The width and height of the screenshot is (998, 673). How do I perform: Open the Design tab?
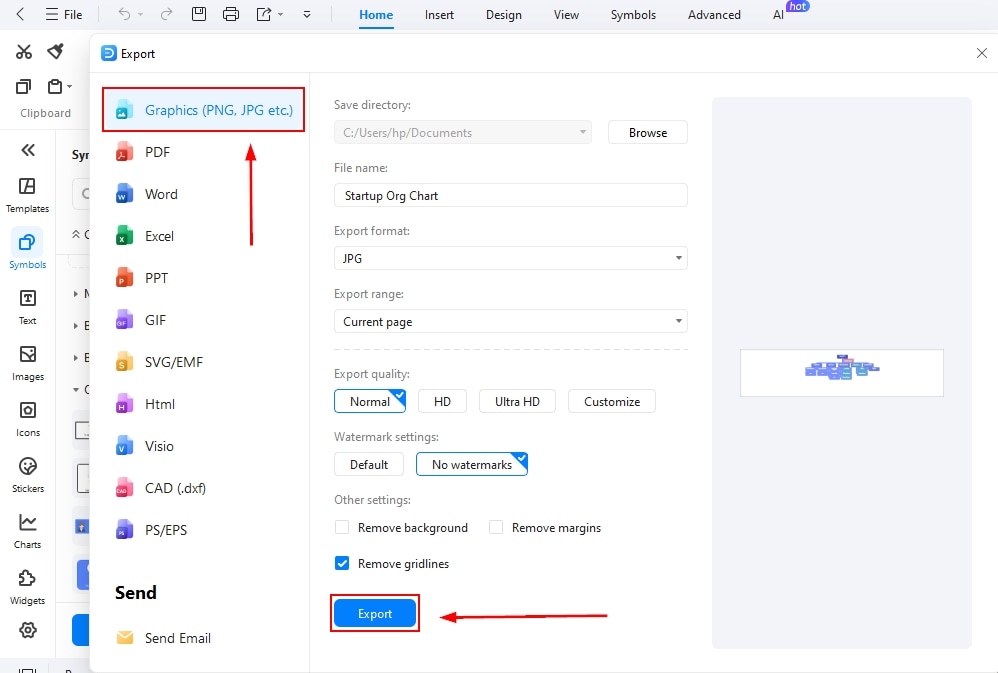(503, 15)
